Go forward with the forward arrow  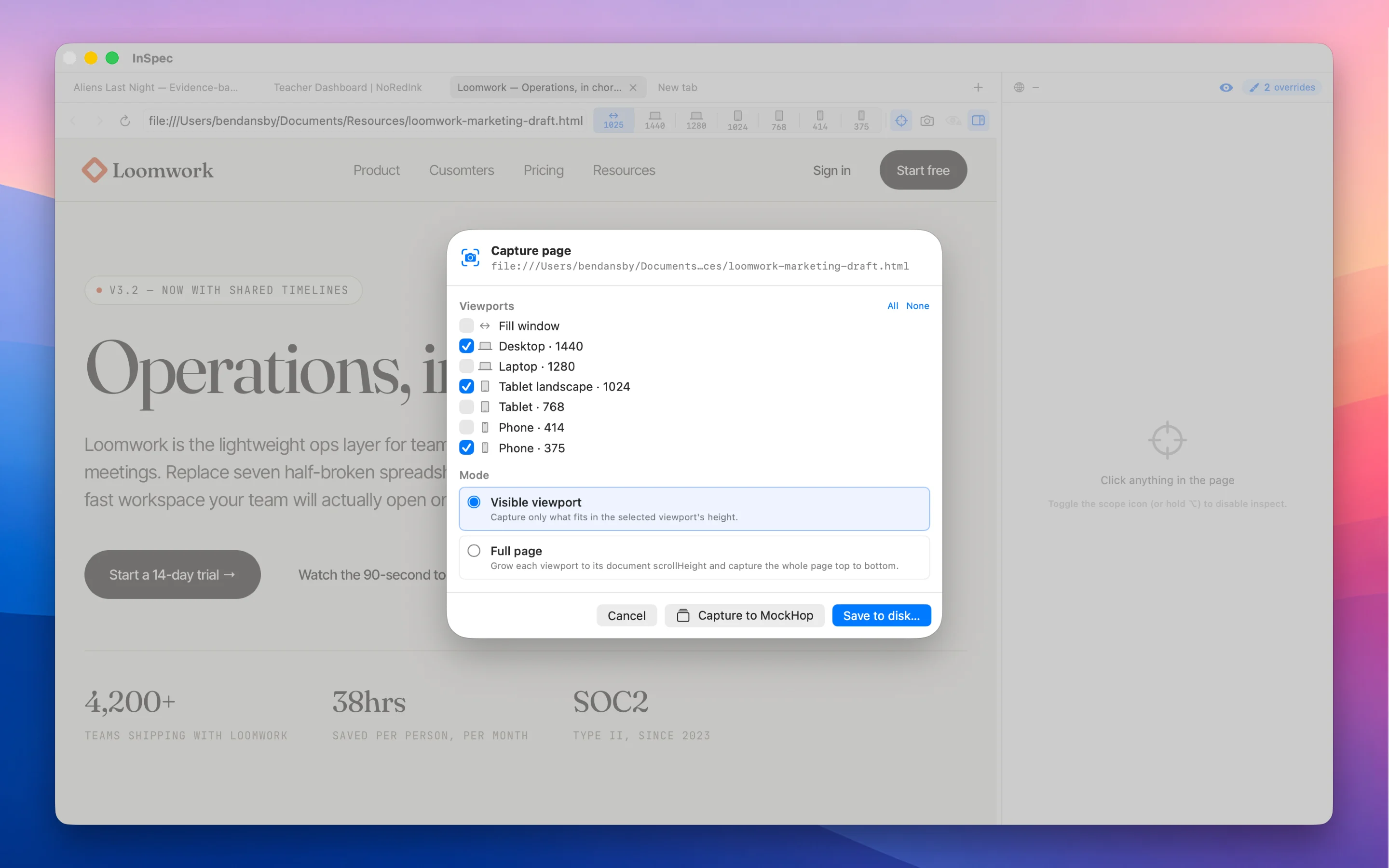pos(99,121)
